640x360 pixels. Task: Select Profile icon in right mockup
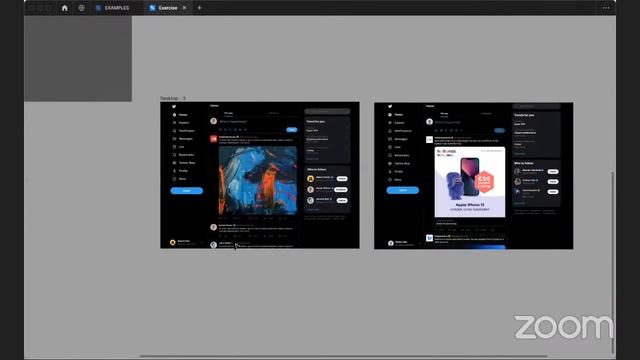coord(390,171)
